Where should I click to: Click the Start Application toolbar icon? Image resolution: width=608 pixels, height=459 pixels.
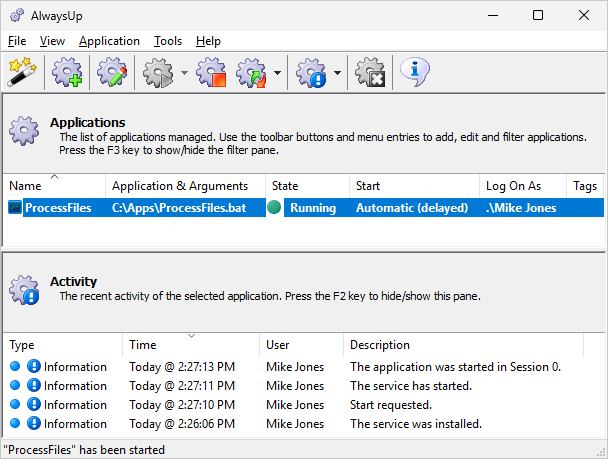160,72
